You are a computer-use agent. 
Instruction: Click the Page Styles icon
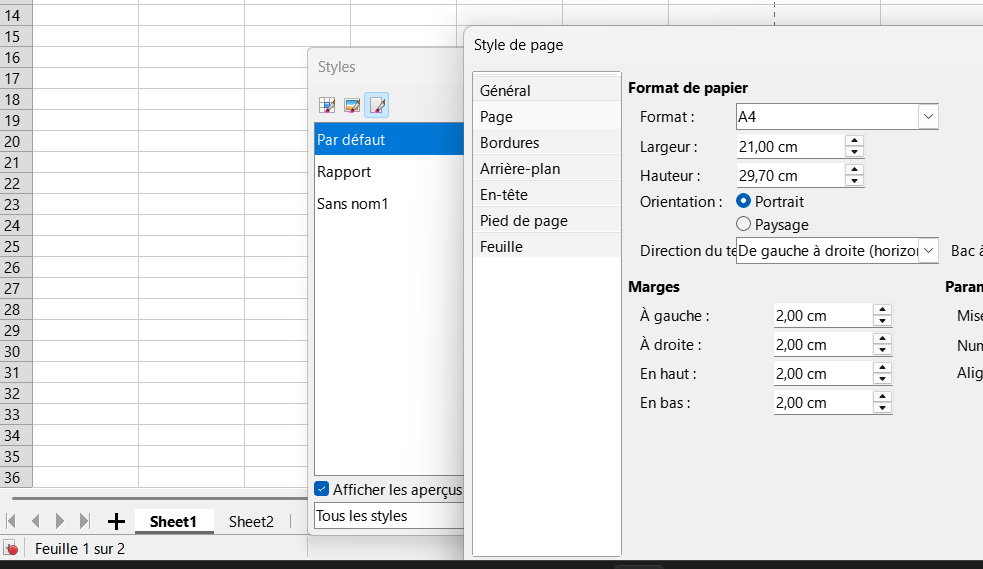click(x=377, y=105)
